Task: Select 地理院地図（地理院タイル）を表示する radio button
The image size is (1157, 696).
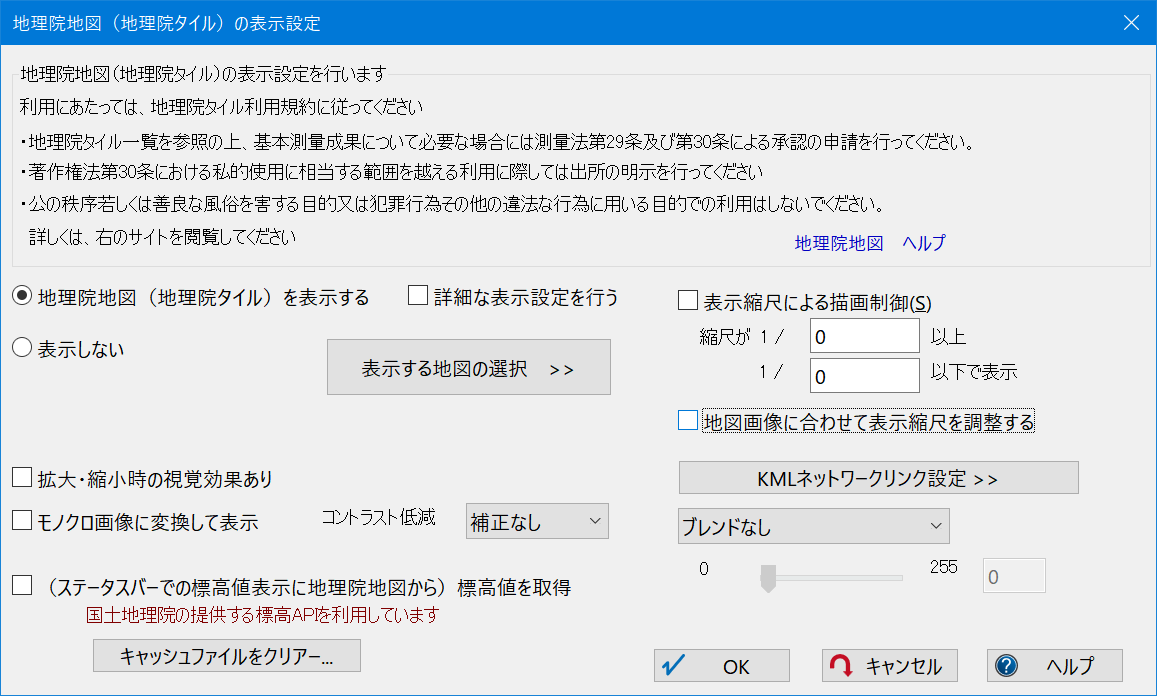Action: [x=22, y=296]
